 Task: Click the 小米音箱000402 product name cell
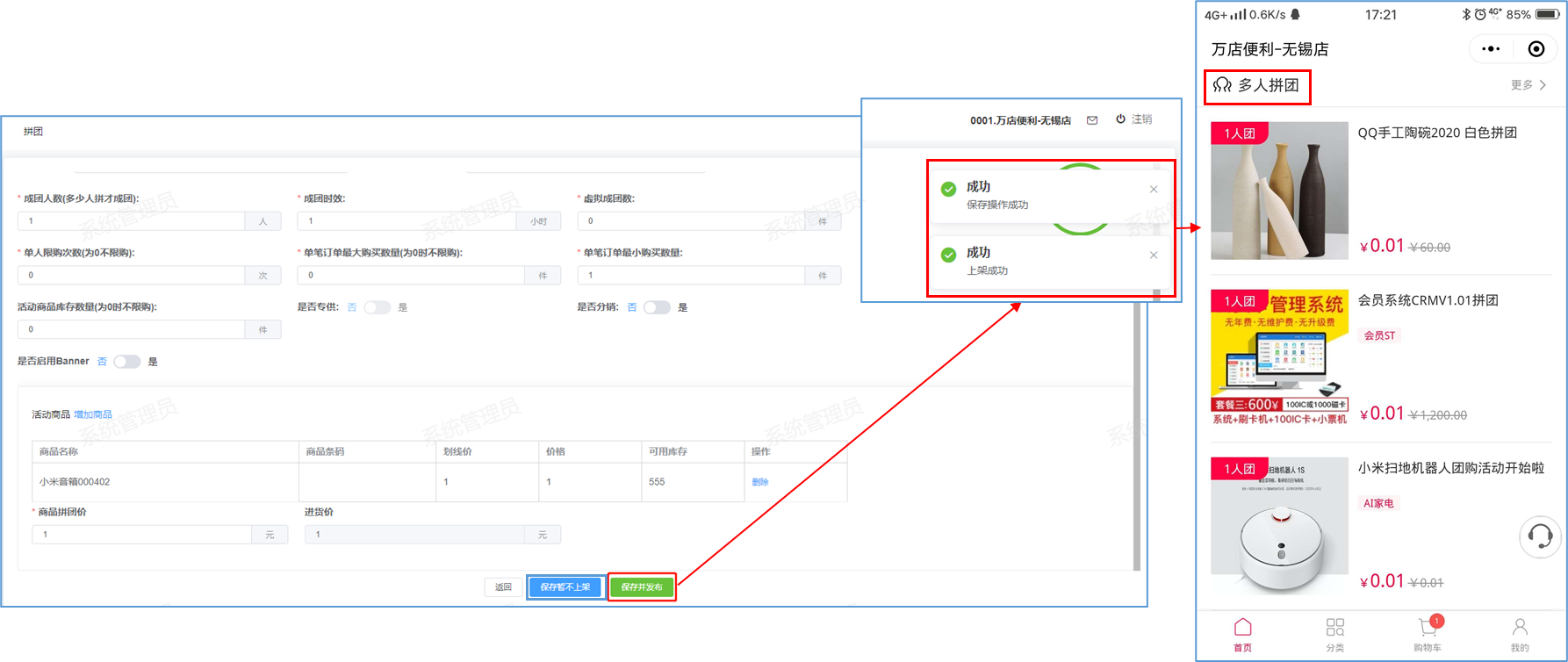coord(165,482)
